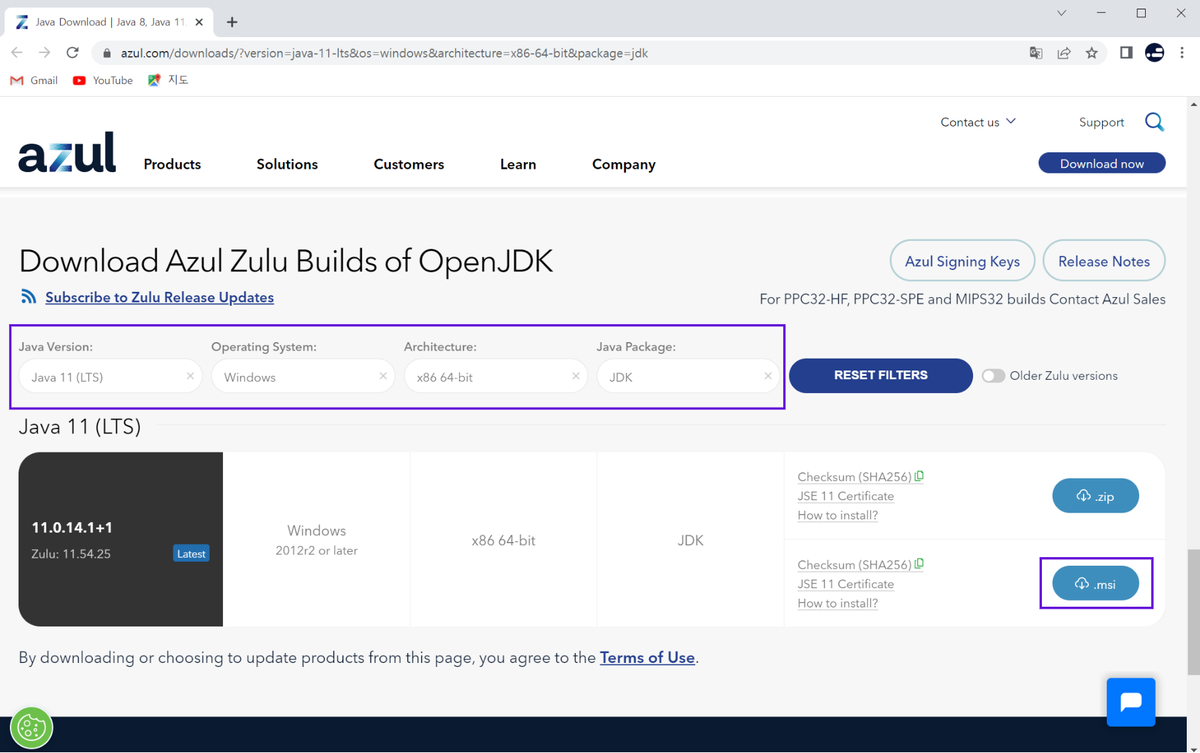Click the browser forward arrow
This screenshot has height=753, width=1200.
pos(45,53)
